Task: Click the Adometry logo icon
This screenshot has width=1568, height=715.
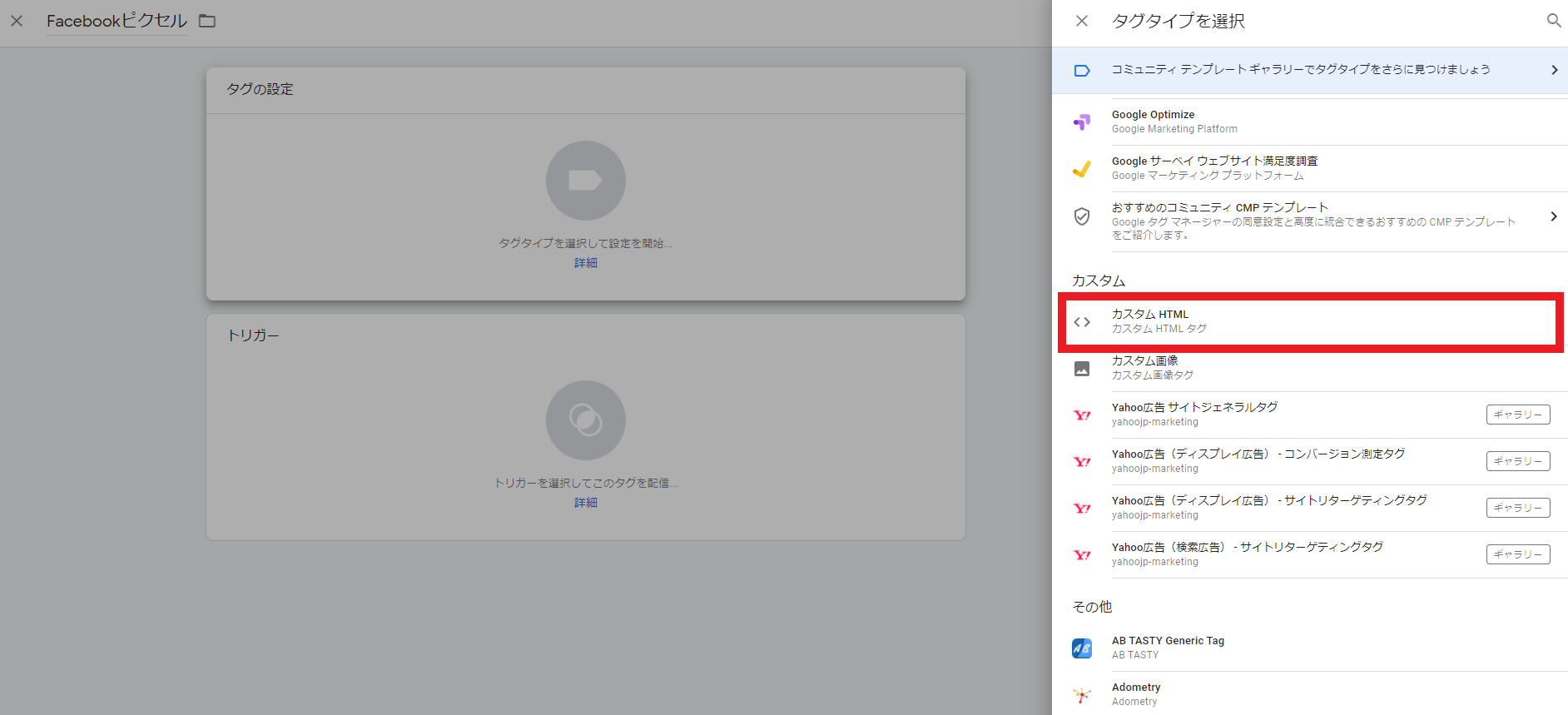Action: pyautogui.click(x=1082, y=695)
